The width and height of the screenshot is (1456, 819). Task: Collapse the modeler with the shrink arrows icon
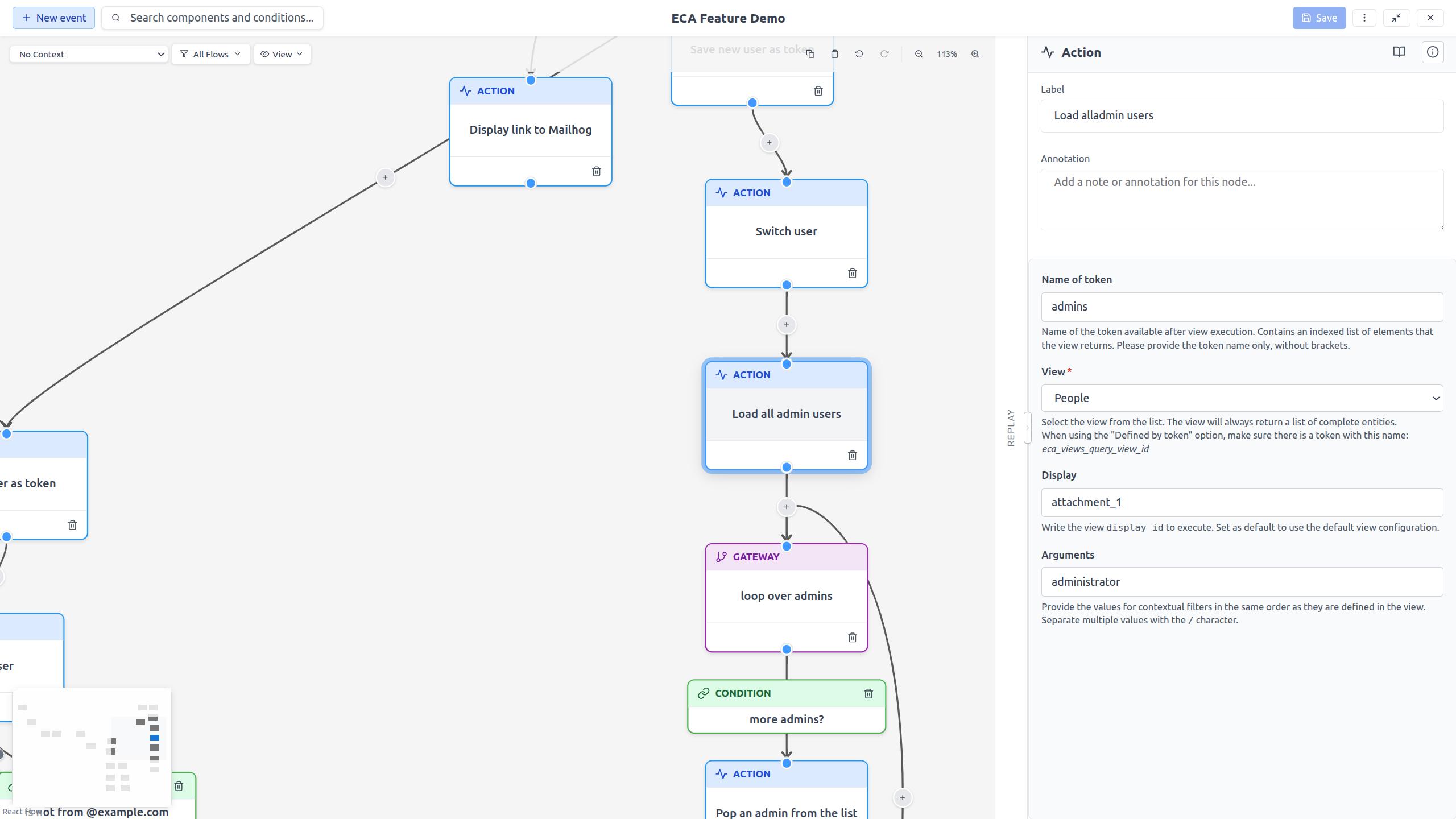1397,18
